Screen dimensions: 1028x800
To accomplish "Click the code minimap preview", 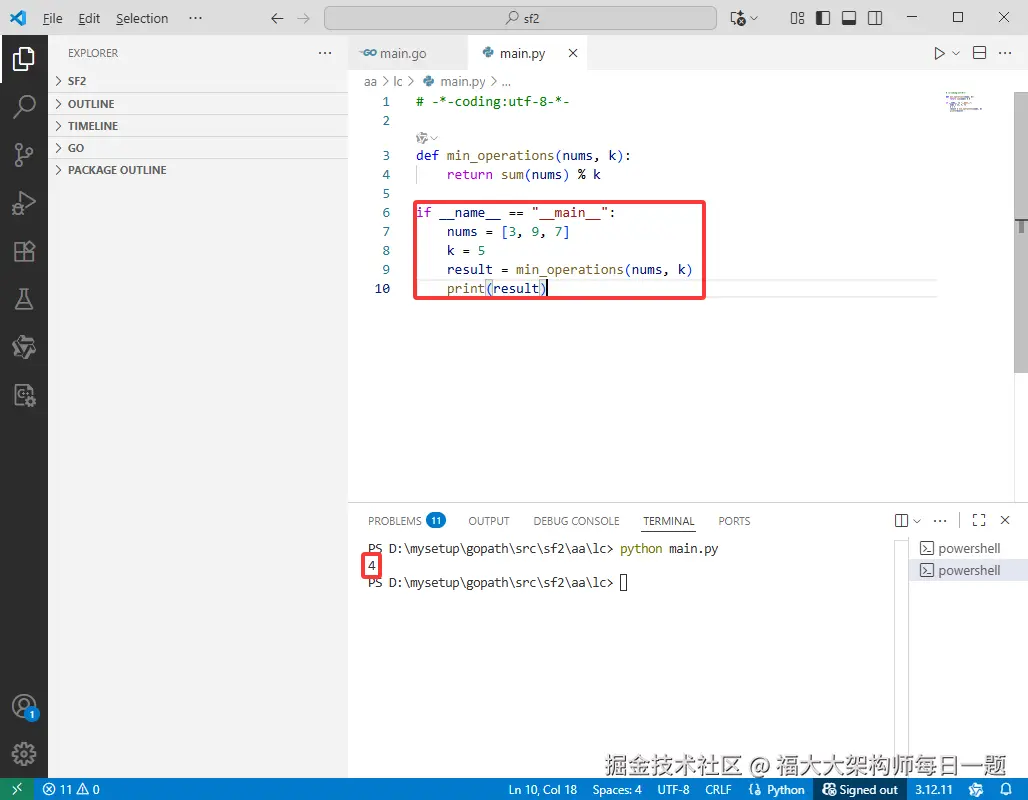I will click(x=964, y=102).
